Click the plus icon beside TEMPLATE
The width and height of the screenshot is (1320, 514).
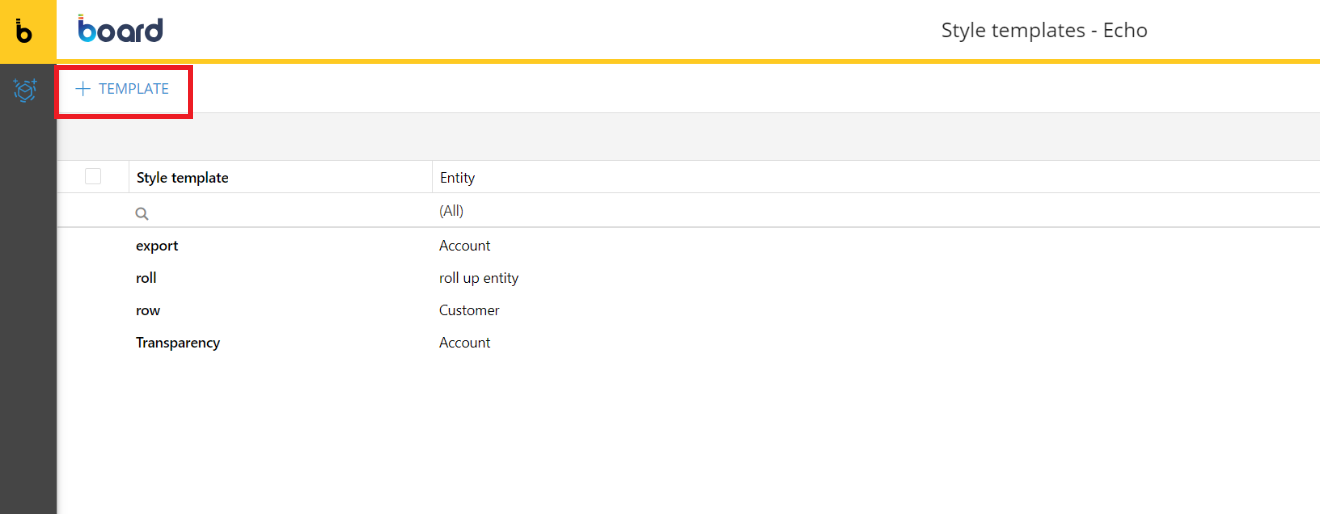(x=83, y=89)
